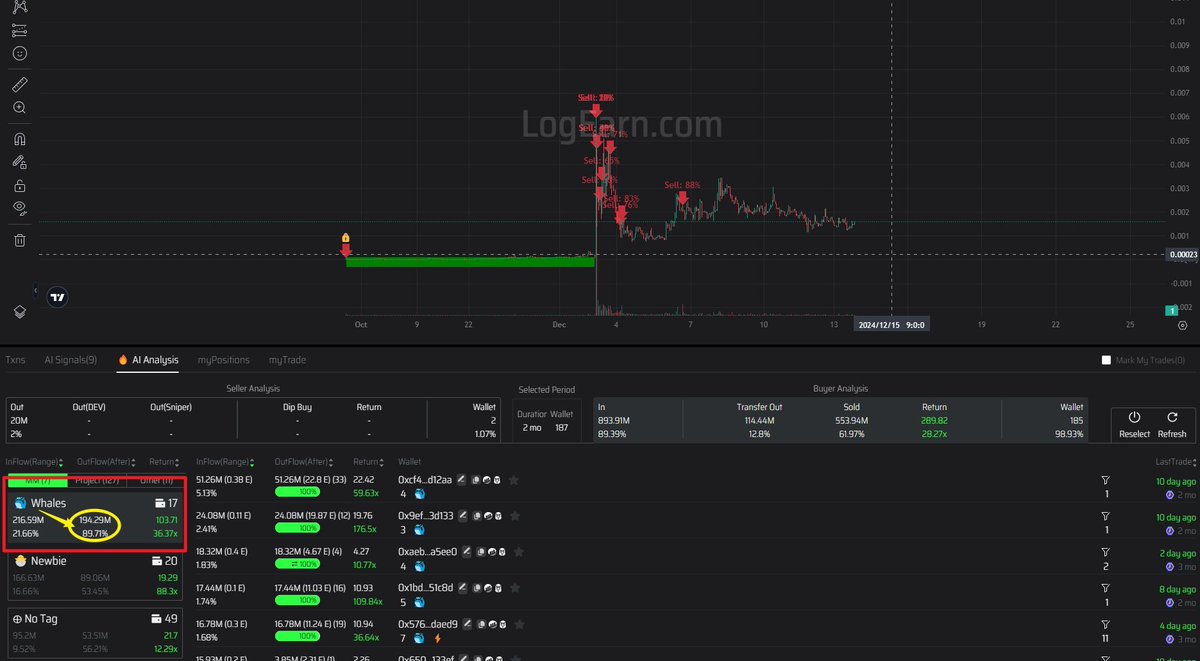Toggle hide all drawings eye icon
The height and width of the screenshot is (661, 1200).
20,208
